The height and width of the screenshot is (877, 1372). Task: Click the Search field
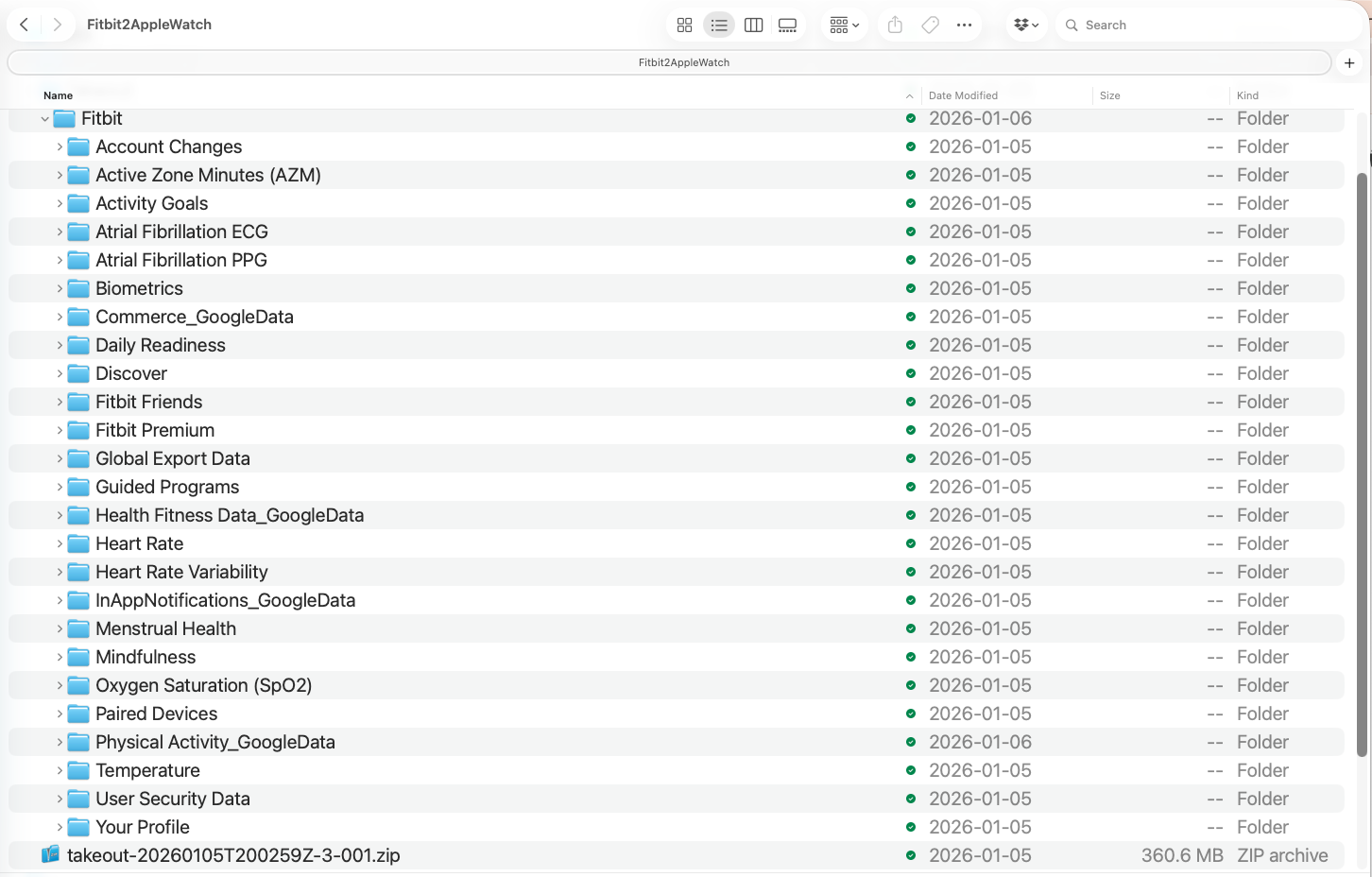pos(1211,26)
